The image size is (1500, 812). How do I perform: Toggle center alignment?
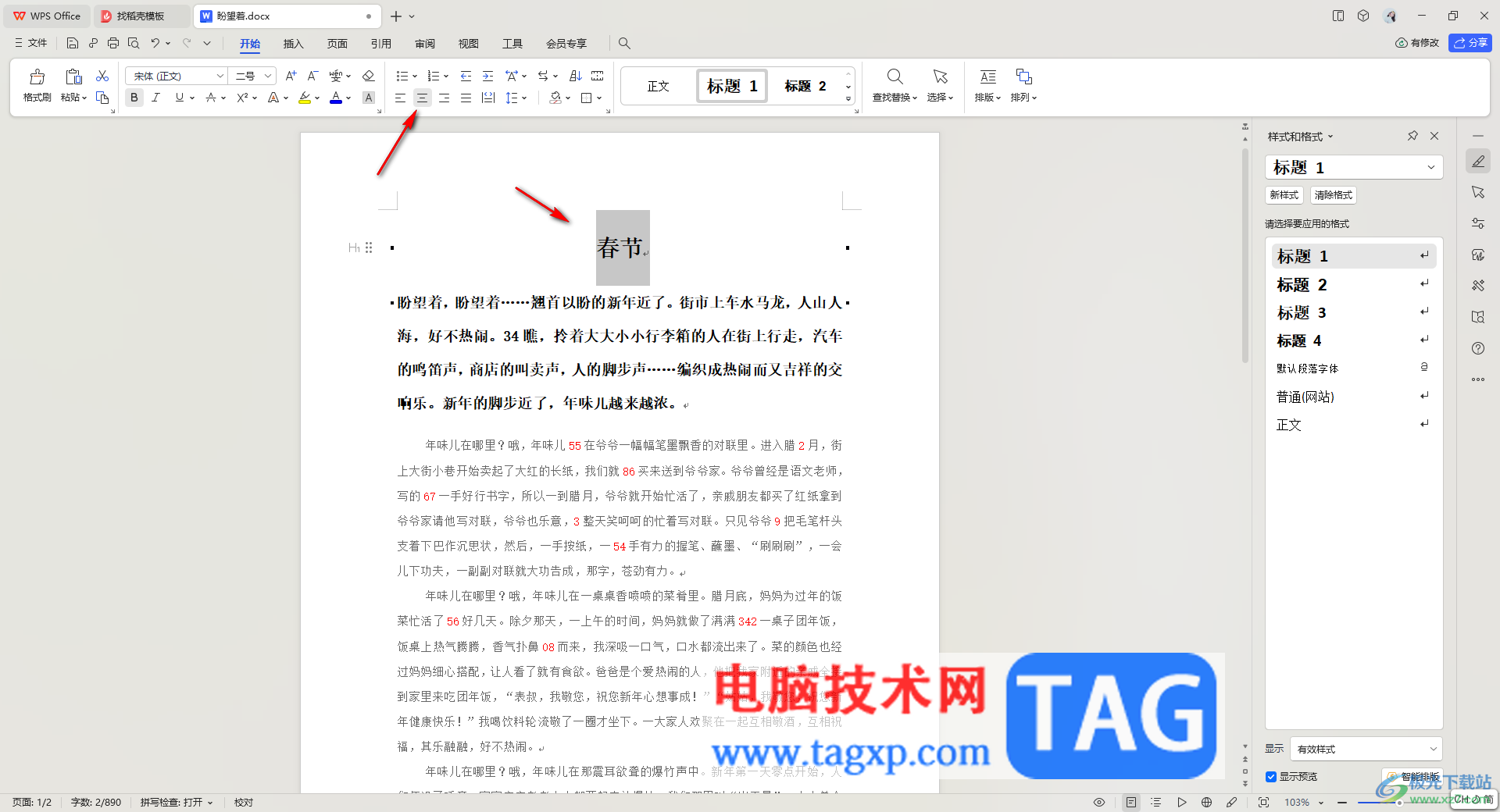pos(422,98)
